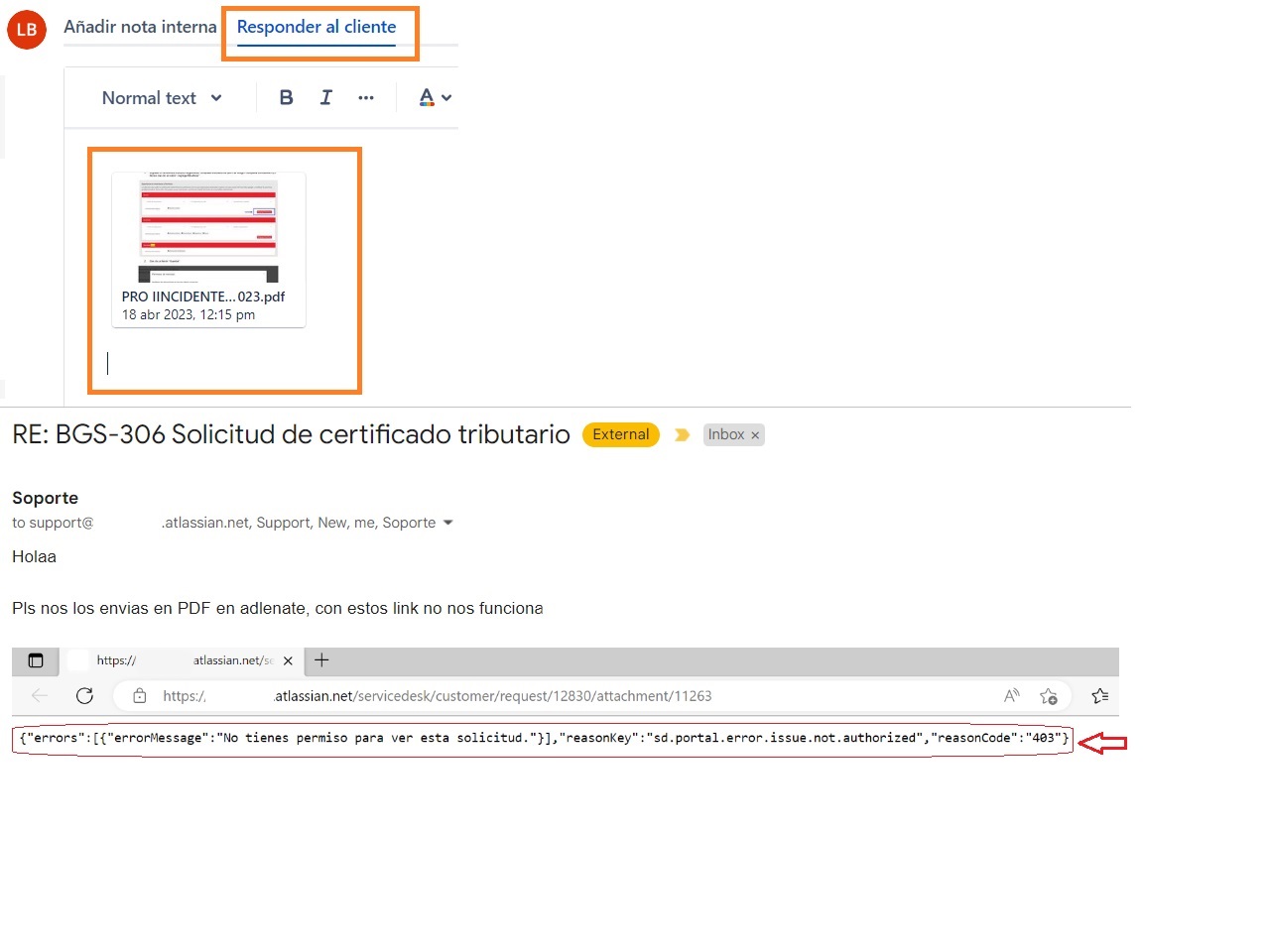Image resolution: width=1270 pixels, height=952 pixels.
Task: Remove the Inbox label
Action: [755, 435]
